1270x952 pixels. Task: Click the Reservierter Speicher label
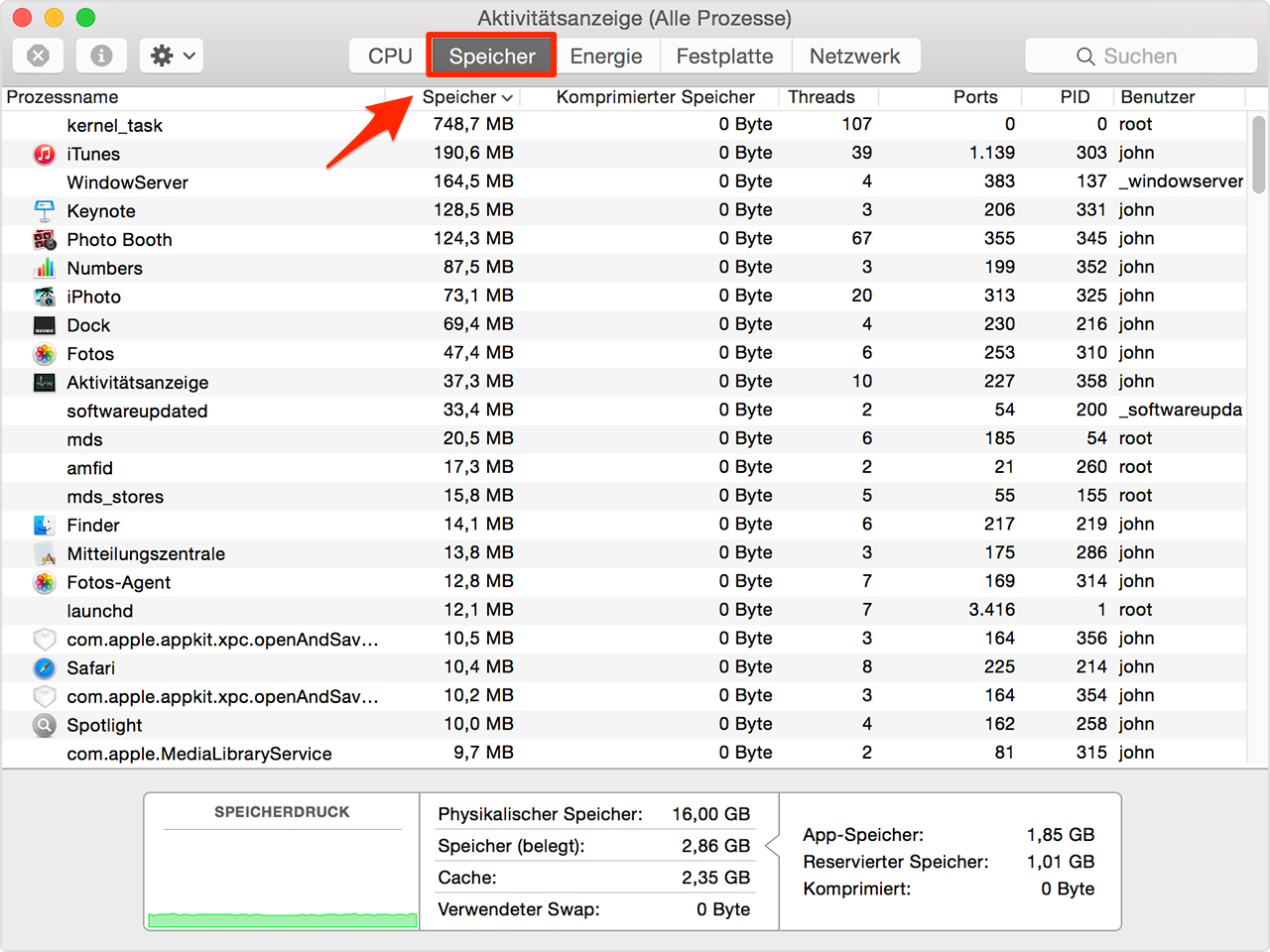click(896, 862)
